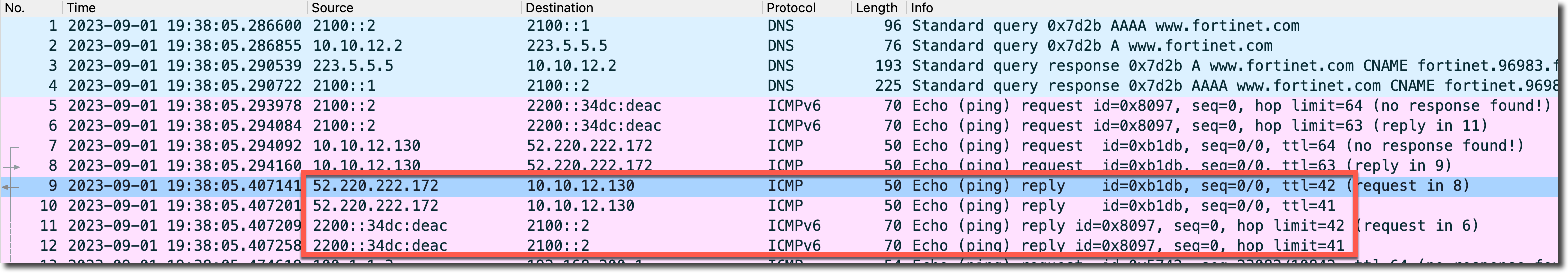This screenshot has height=273, width=1568.
Task: Sort by the Protocol column header
Action: (x=790, y=8)
